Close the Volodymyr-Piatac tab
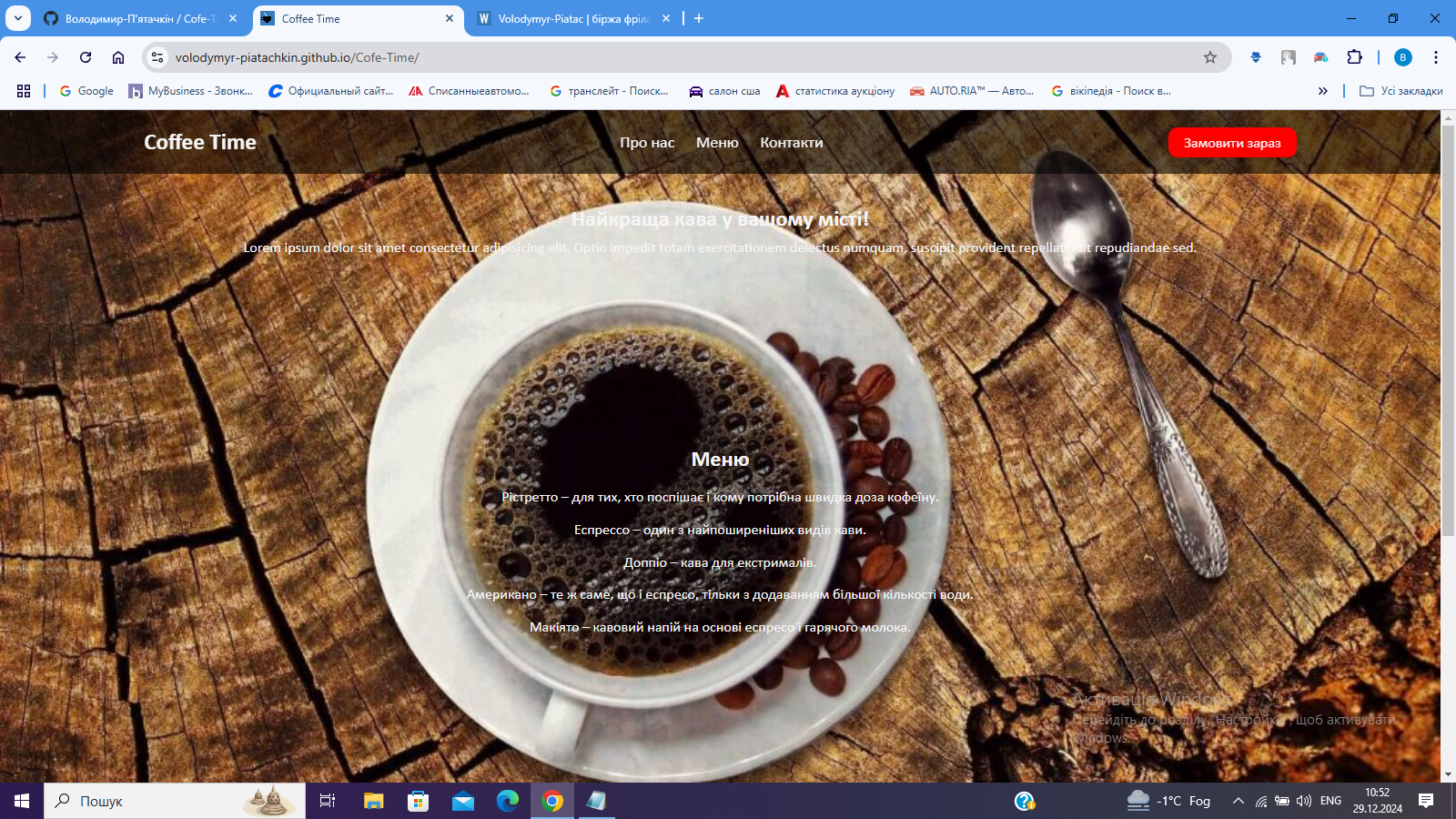Screen dimensions: 1456x819 pyautogui.click(x=666, y=18)
